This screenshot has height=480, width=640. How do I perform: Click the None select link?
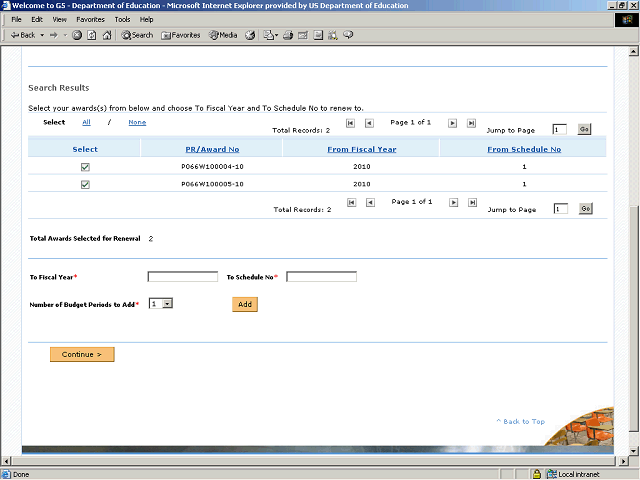coord(137,123)
